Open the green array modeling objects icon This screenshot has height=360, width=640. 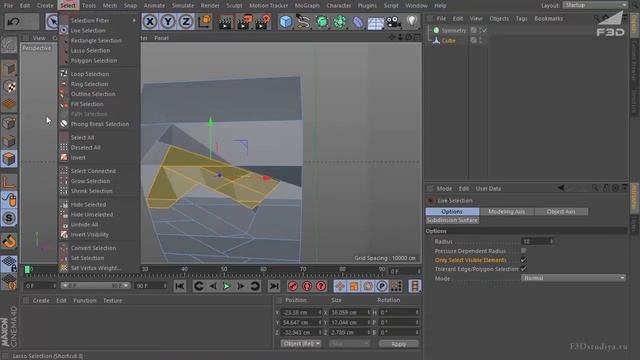coord(340,22)
